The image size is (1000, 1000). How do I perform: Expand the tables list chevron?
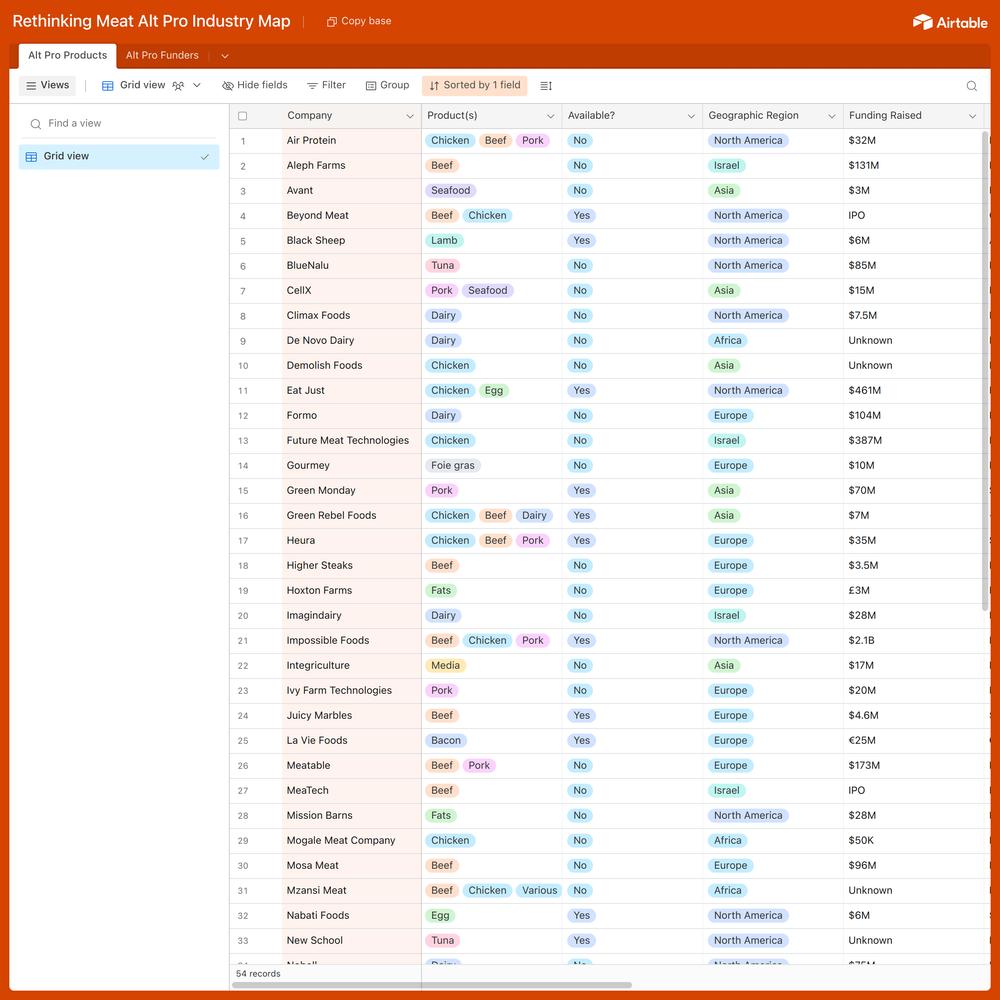tap(224, 56)
